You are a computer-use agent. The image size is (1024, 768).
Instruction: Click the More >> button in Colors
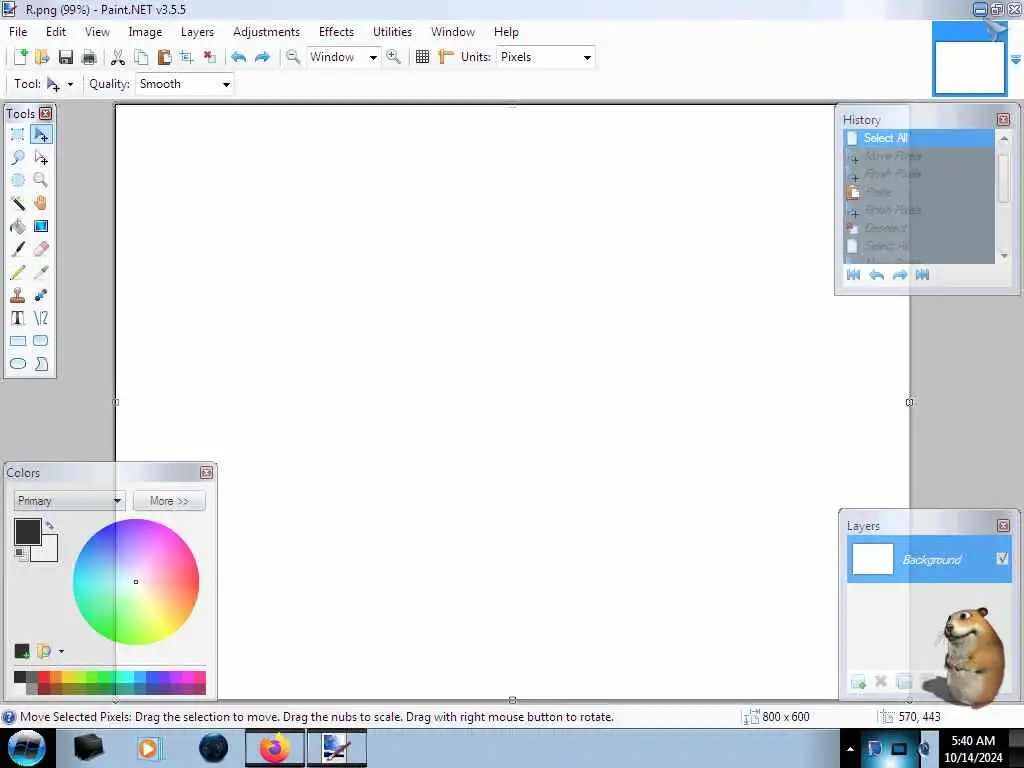pyautogui.click(x=169, y=501)
